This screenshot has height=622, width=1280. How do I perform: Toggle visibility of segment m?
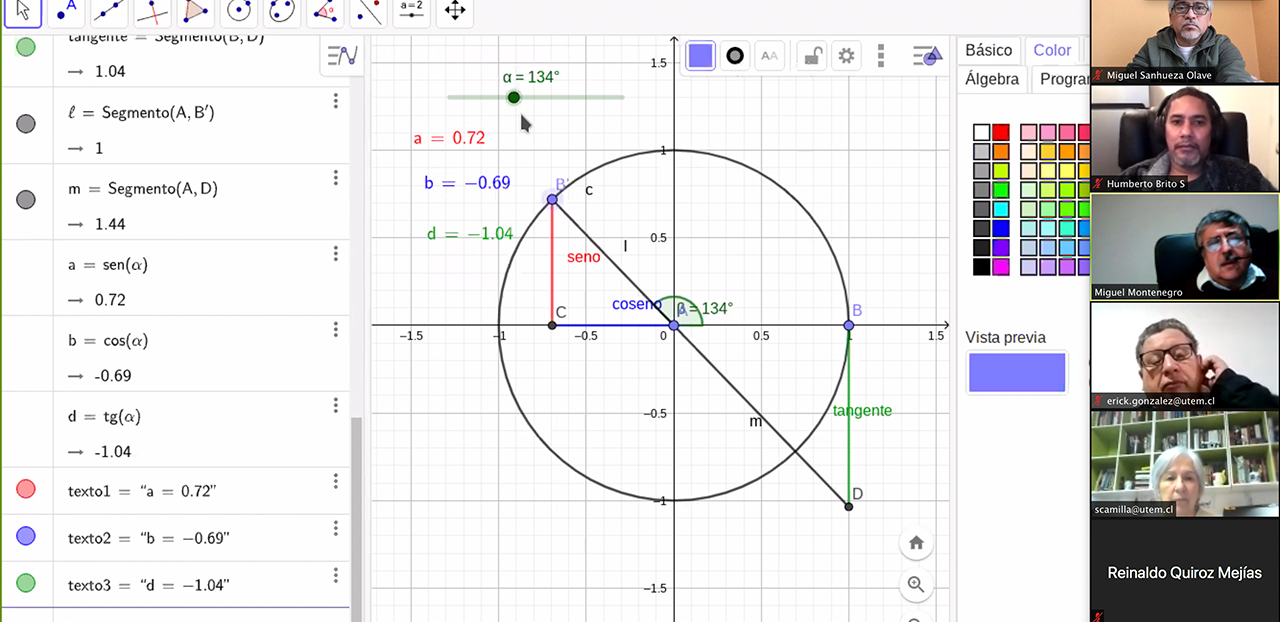26,200
